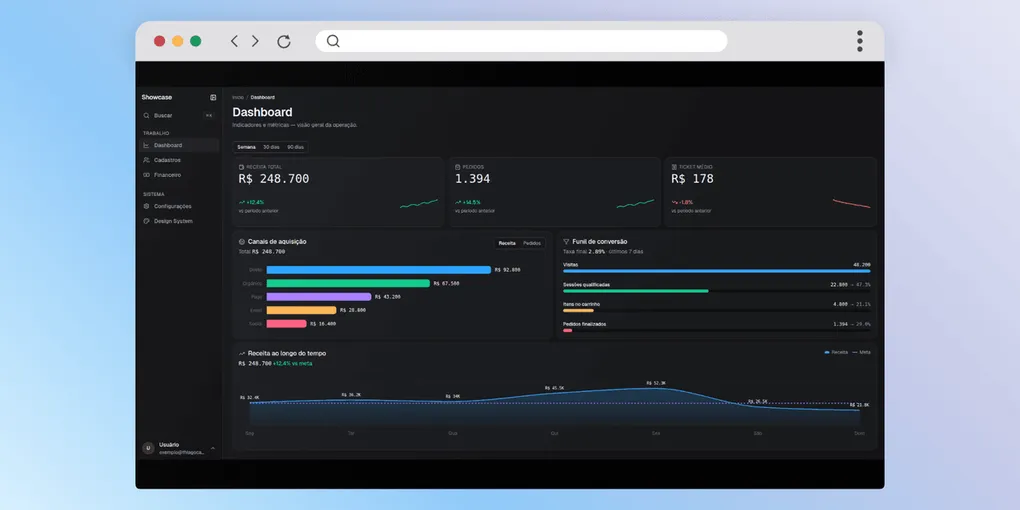Click the magnifier icon beside Buscar
1020x510 pixels.
coord(146,115)
